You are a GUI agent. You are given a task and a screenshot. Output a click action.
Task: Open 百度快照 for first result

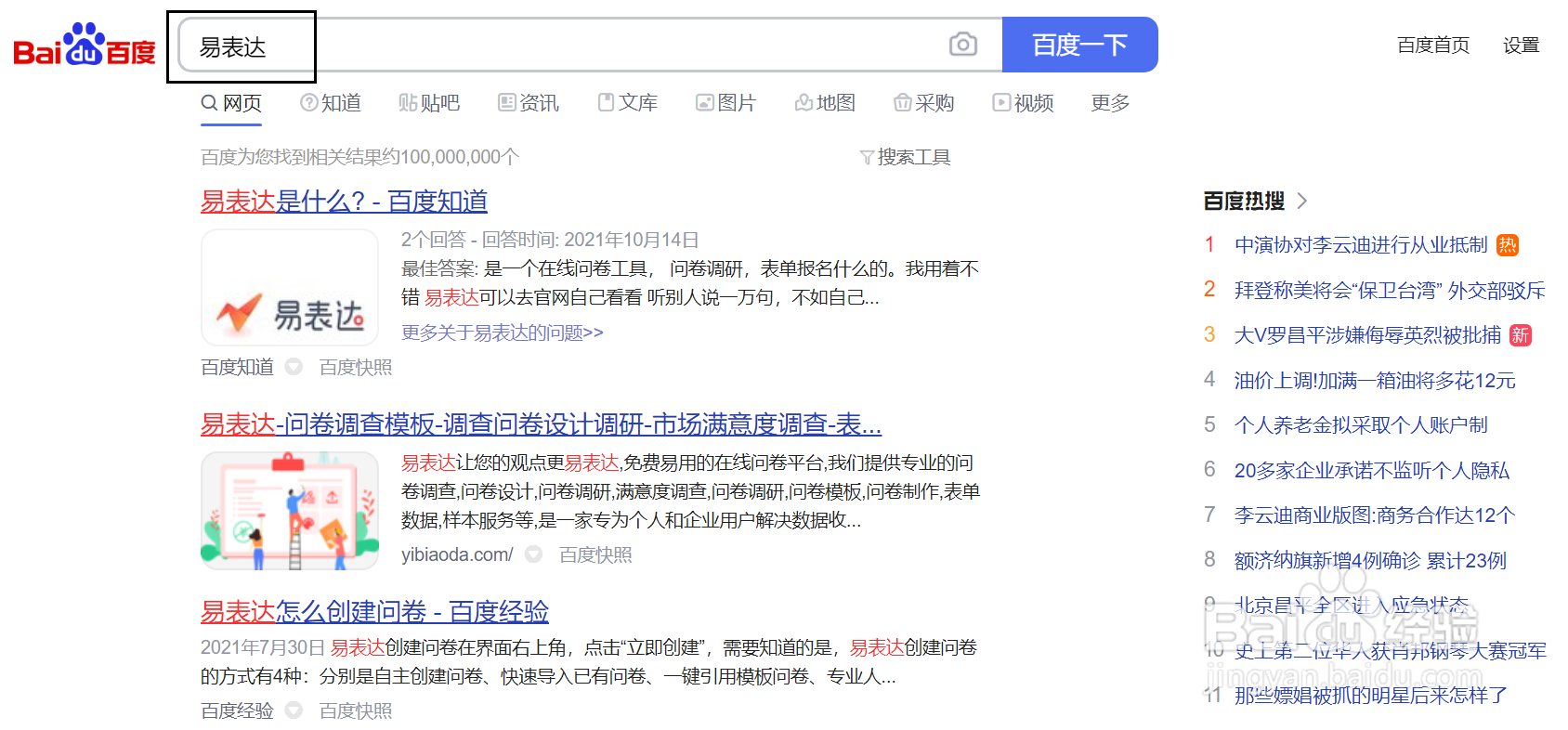pyautogui.click(x=356, y=367)
